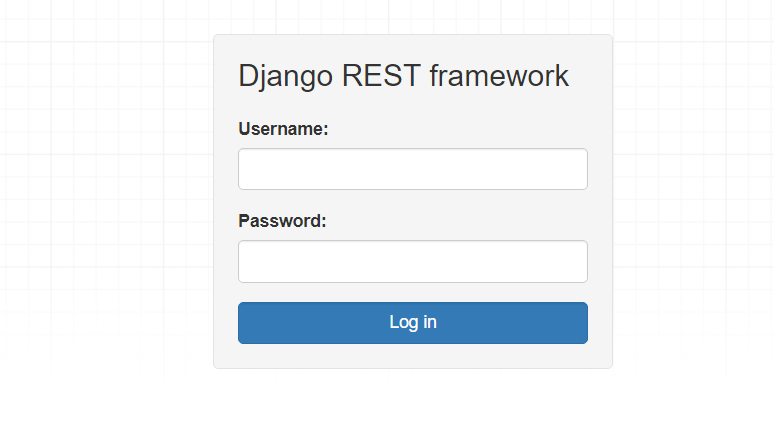
Task: Click gray panel area above the heading
Action: coord(413,47)
